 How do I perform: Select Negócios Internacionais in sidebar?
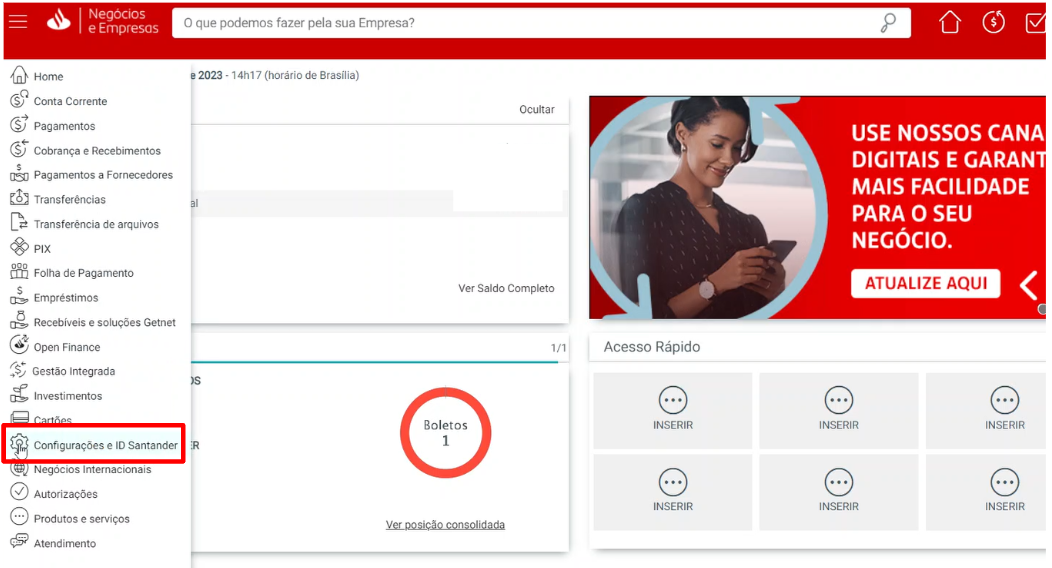pyautogui.click(x=93, y=469)
